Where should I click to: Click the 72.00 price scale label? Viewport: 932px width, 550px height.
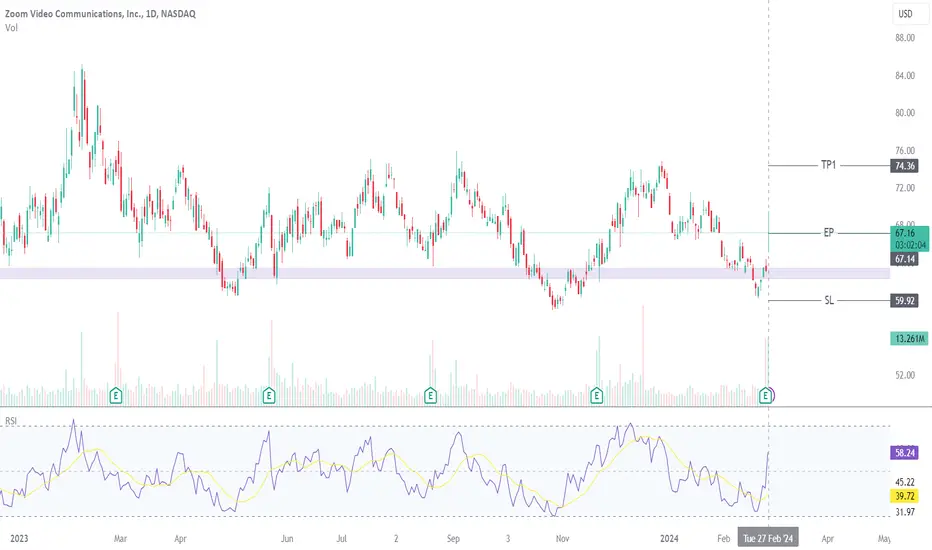(905, 188)
